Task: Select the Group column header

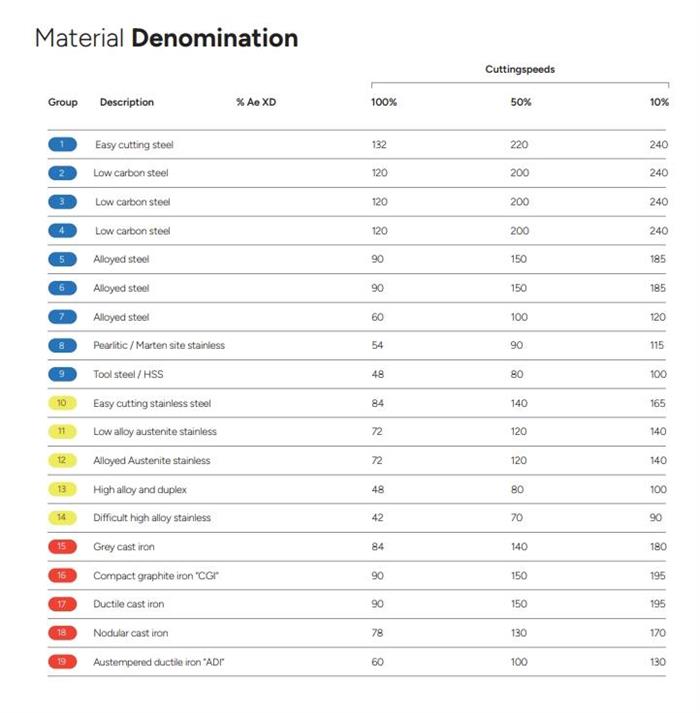Action: point(63,102)
